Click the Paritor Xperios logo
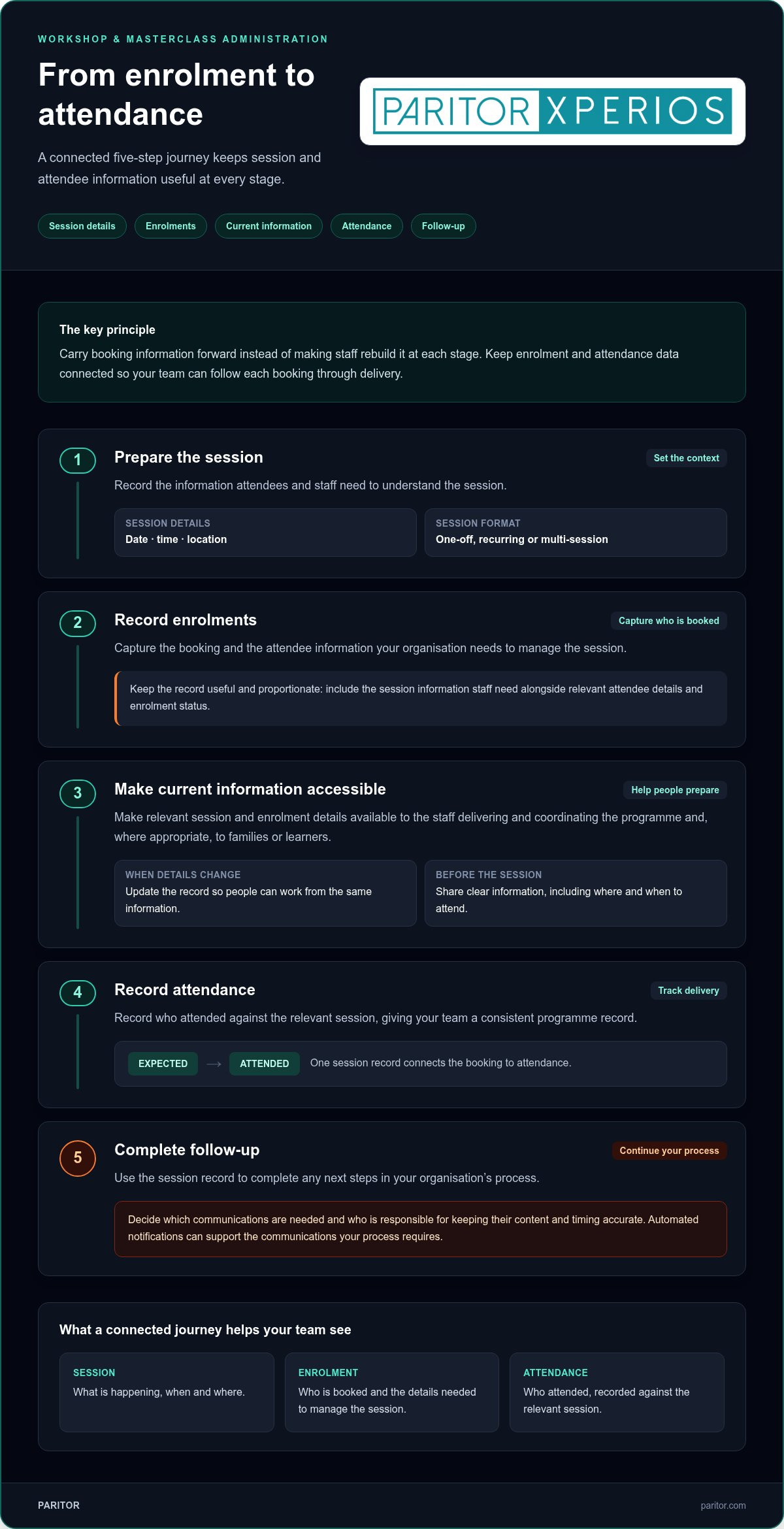 click(x=553, y=111)
